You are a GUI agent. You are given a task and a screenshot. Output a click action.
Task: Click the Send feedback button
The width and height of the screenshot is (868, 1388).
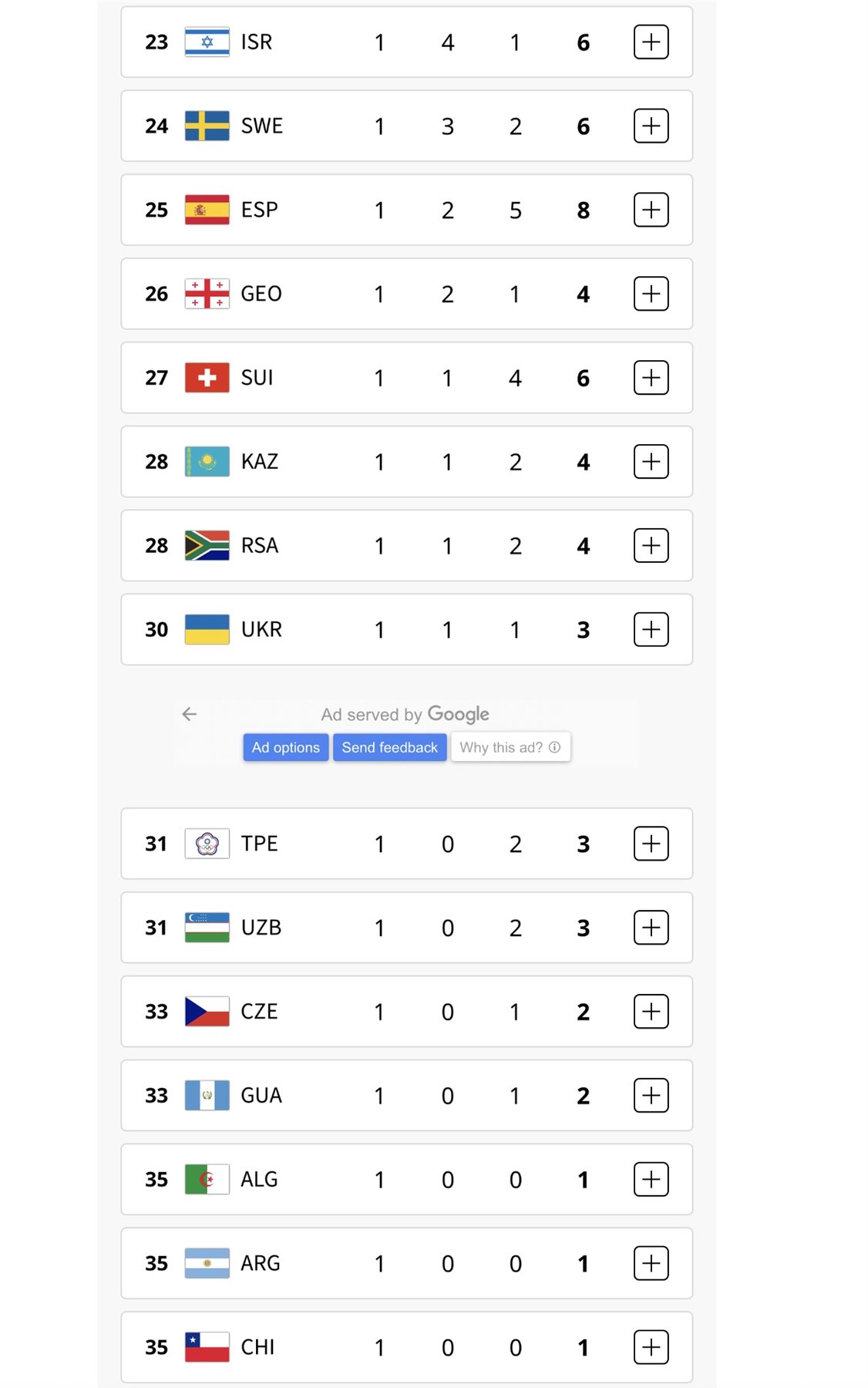point(389,747)
